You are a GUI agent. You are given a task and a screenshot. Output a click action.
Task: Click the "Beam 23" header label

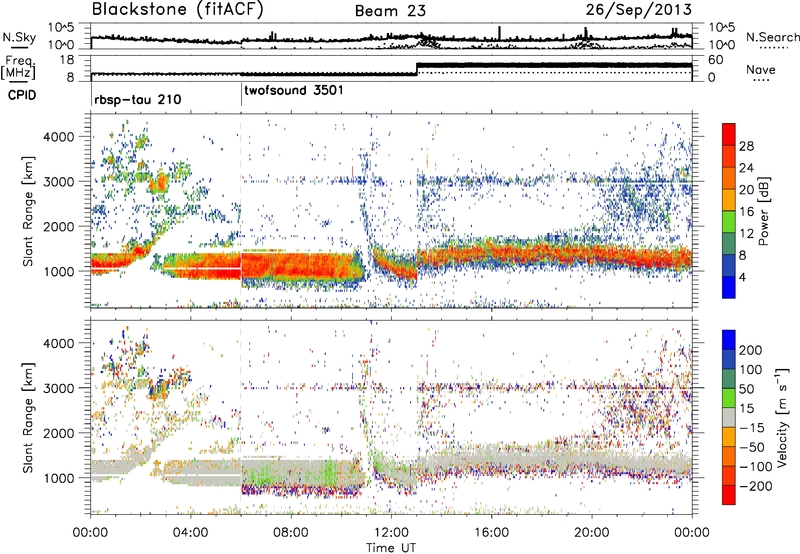pos(390,11)
